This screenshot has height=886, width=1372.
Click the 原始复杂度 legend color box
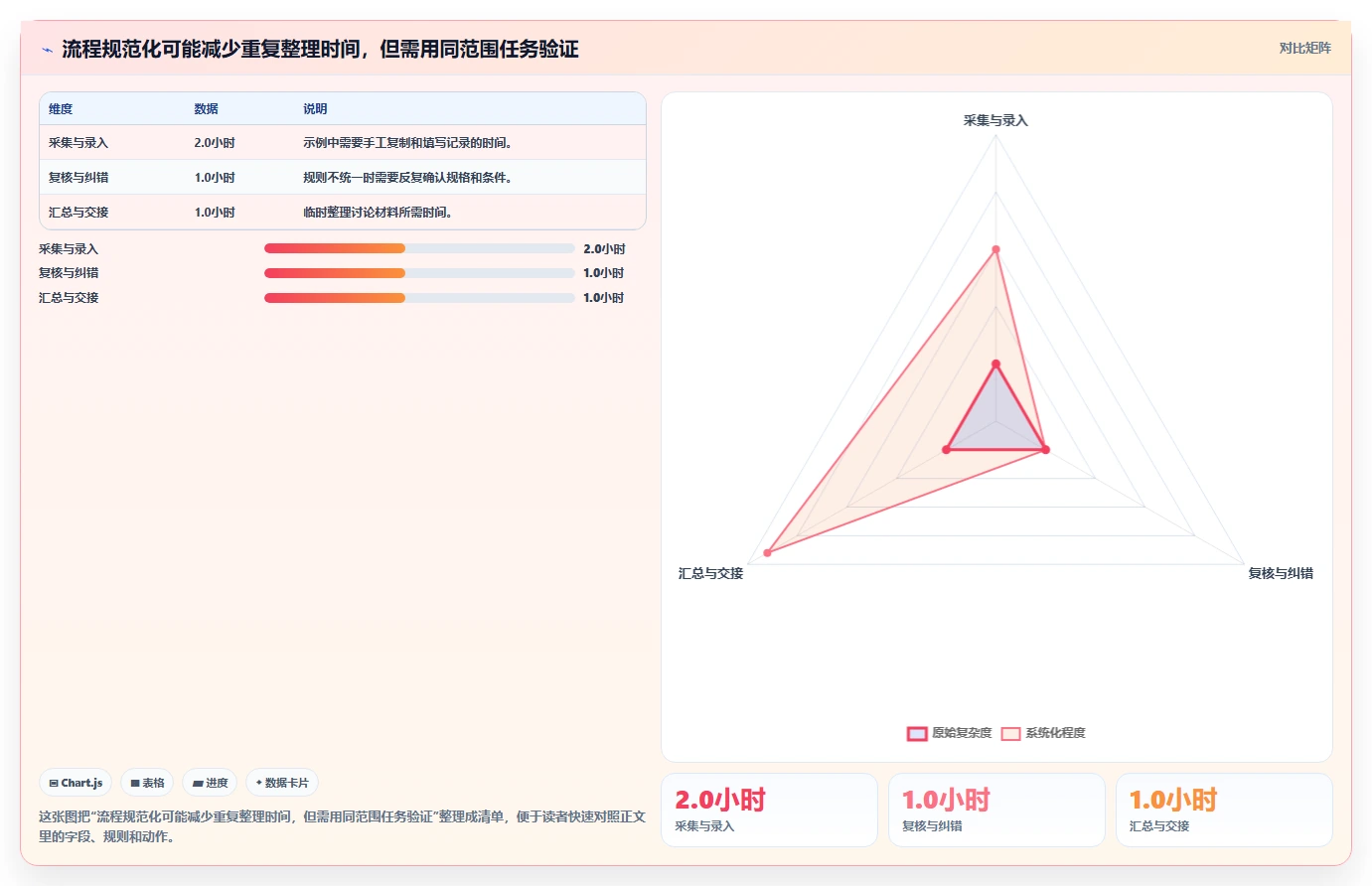(x=917, y=734)
